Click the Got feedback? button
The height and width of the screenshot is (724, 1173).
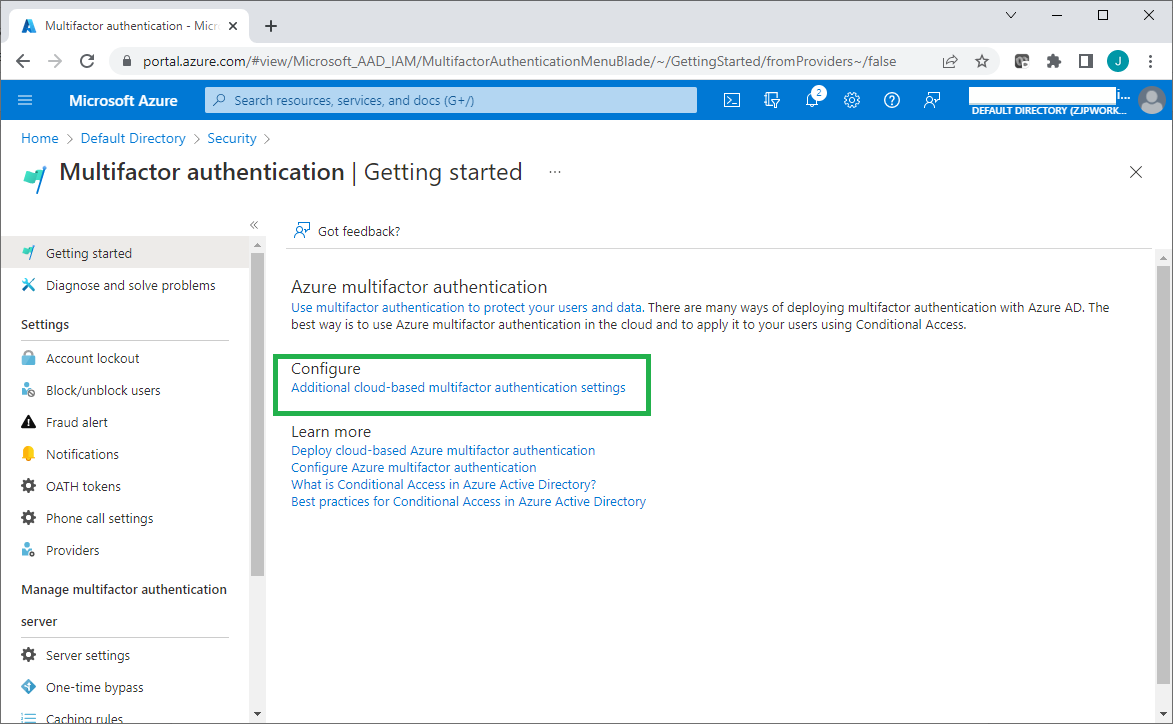coord(347,231)
